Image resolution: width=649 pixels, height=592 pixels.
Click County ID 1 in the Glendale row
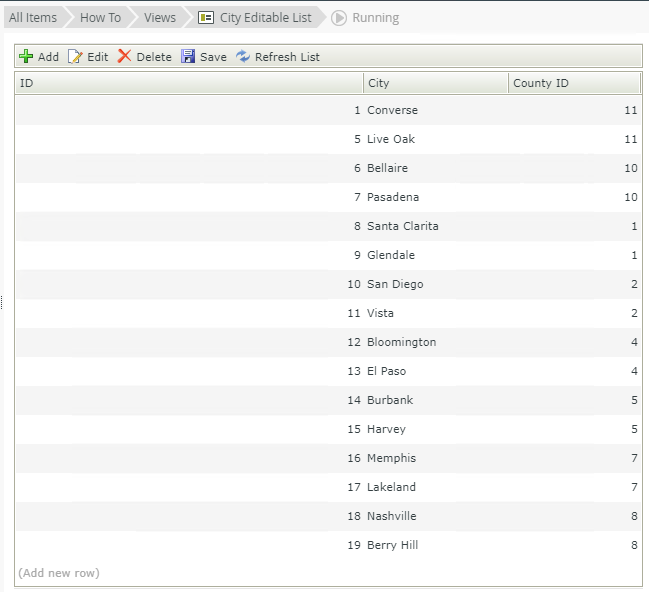(634, 255)
